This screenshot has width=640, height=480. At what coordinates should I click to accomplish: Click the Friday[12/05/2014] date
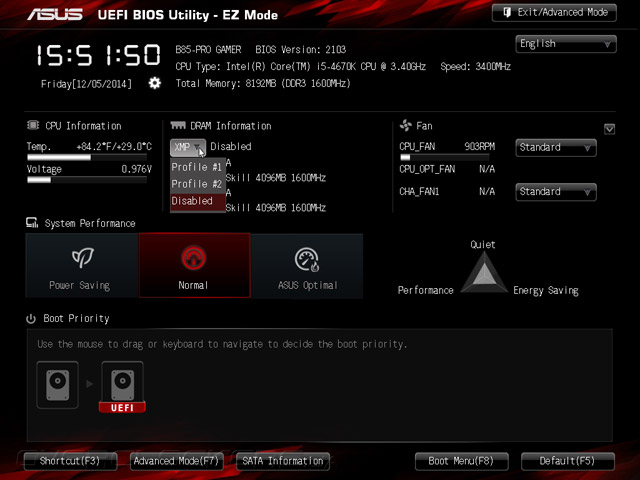86,84
